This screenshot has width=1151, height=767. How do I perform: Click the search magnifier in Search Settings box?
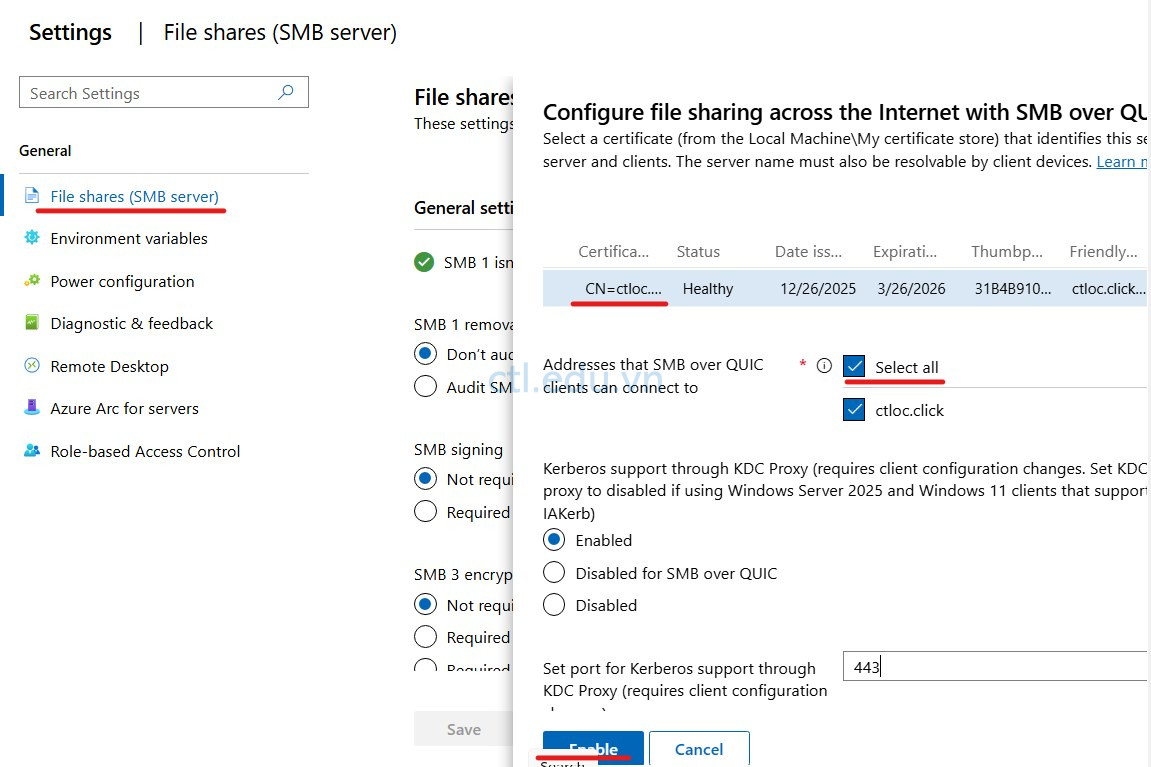[x=287, y=92]
